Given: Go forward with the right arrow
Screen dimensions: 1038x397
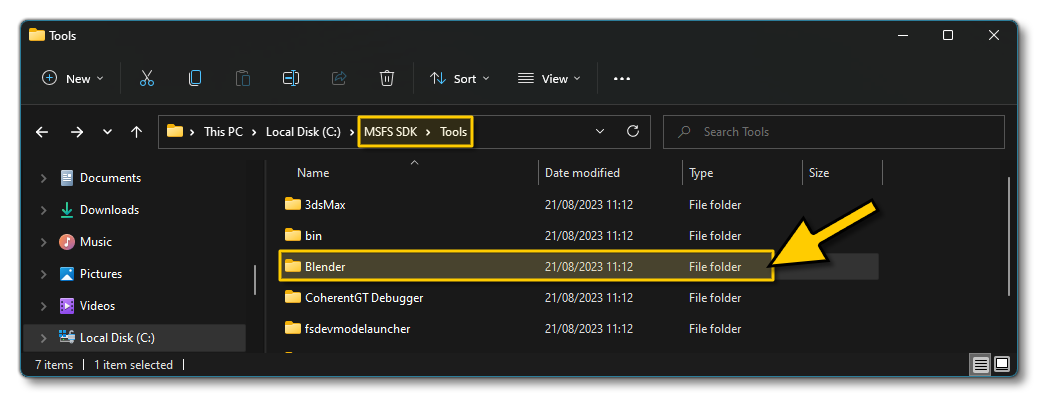Looking at the screenshot, I should tap(77, 132).
